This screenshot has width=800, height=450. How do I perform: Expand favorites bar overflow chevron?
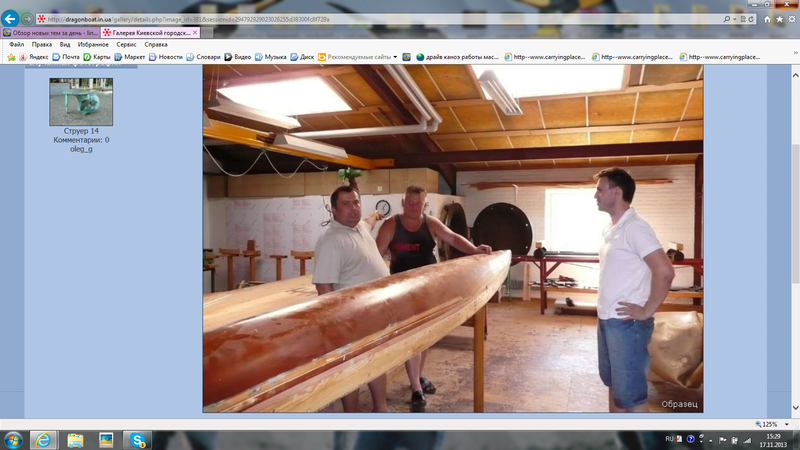(795, 53)
